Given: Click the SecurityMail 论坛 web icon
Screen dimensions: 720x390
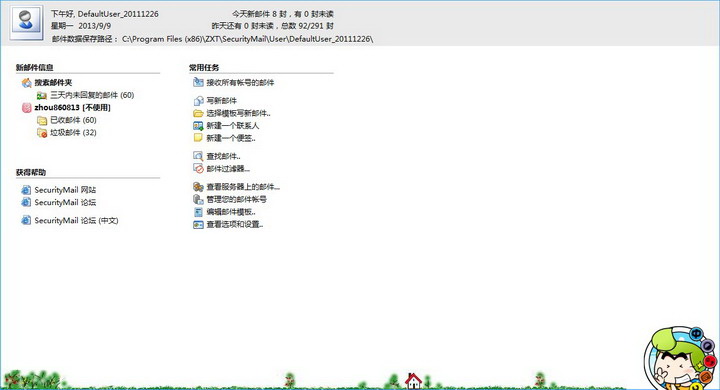Looking at the screenshot, I should (x=26, y=202).
